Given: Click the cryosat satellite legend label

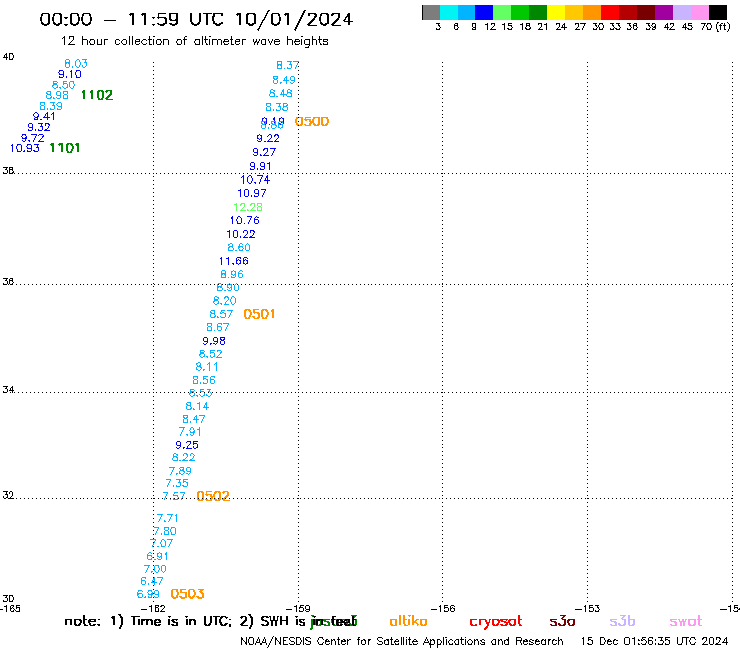Looking at the screenshot, I should 496,621.
